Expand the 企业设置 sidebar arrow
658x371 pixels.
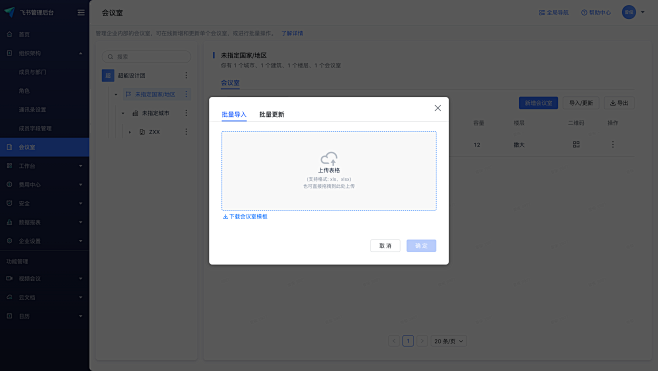(81, 241)
